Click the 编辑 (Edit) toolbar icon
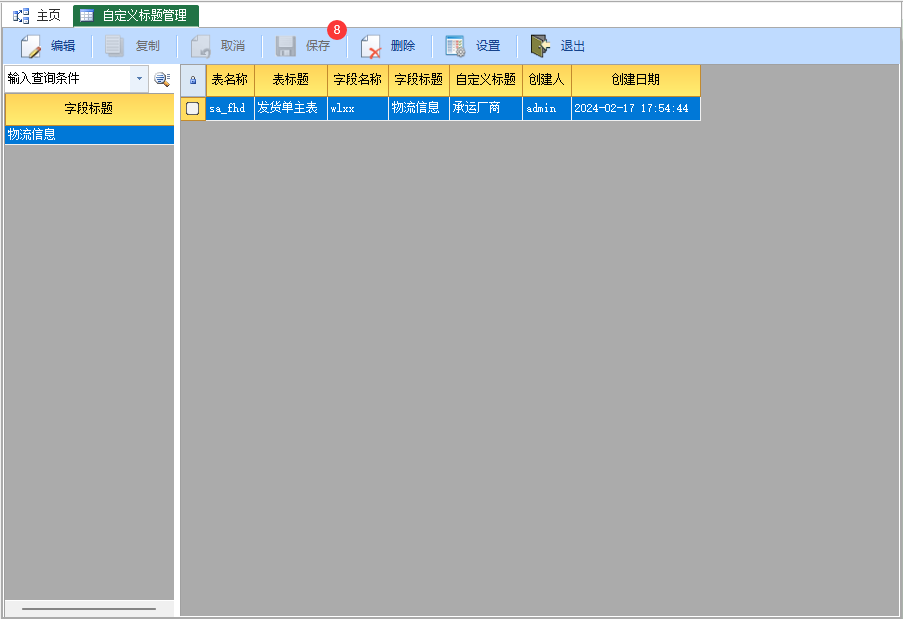The width and height of the screenshot is (903, 619). (31, 46)
